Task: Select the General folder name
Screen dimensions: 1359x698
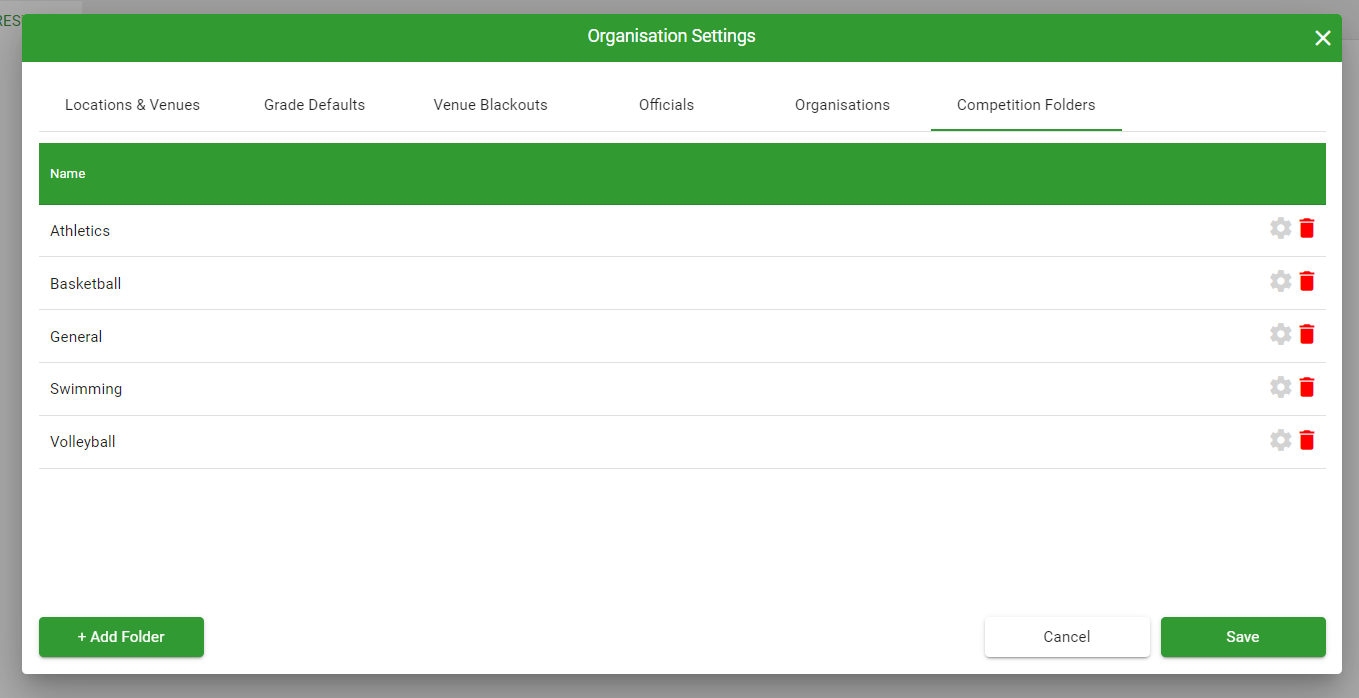Action: click(x=76, y=337)
